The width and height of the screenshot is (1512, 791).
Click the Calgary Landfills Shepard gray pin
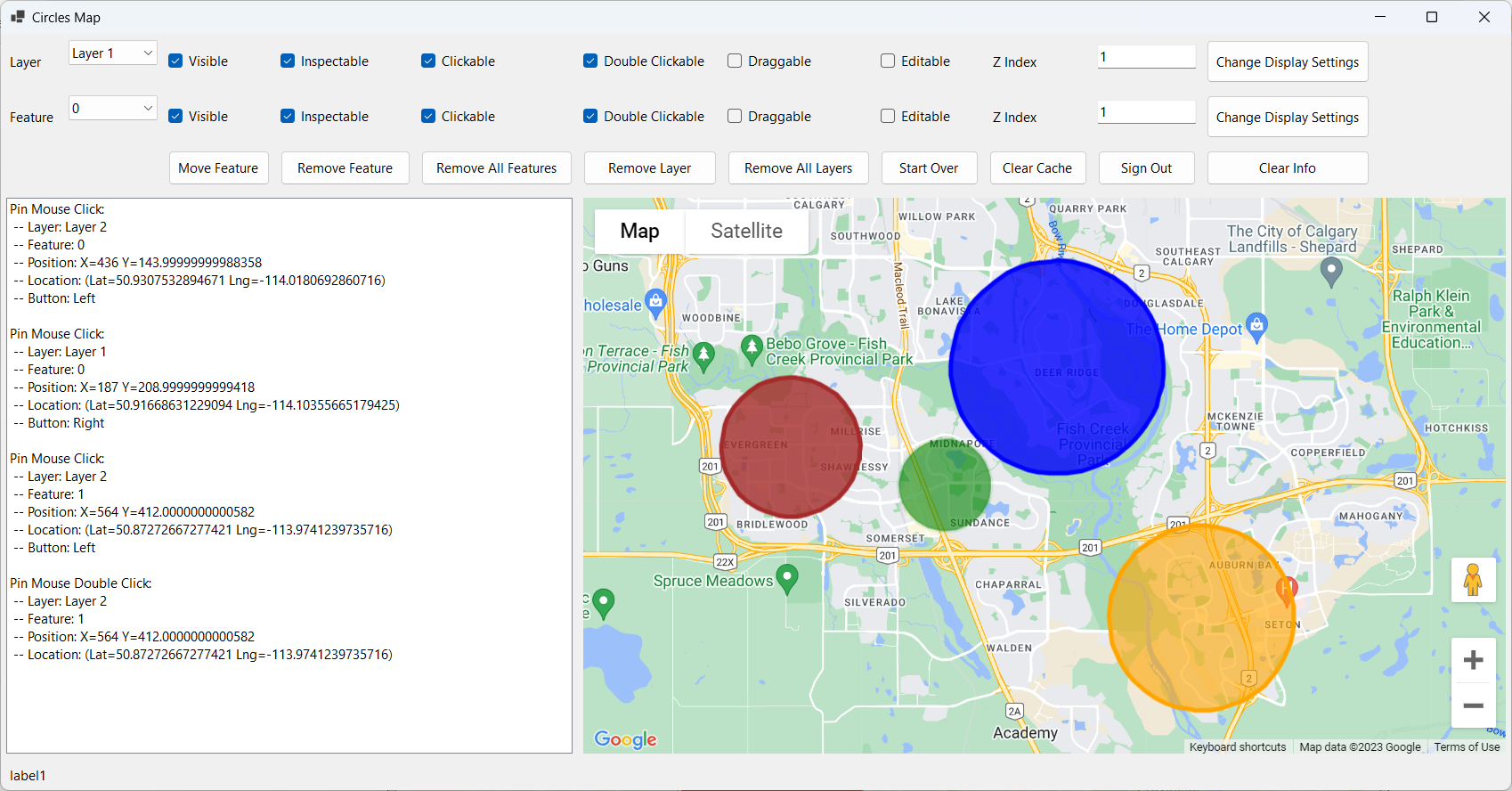[1331, 271]
